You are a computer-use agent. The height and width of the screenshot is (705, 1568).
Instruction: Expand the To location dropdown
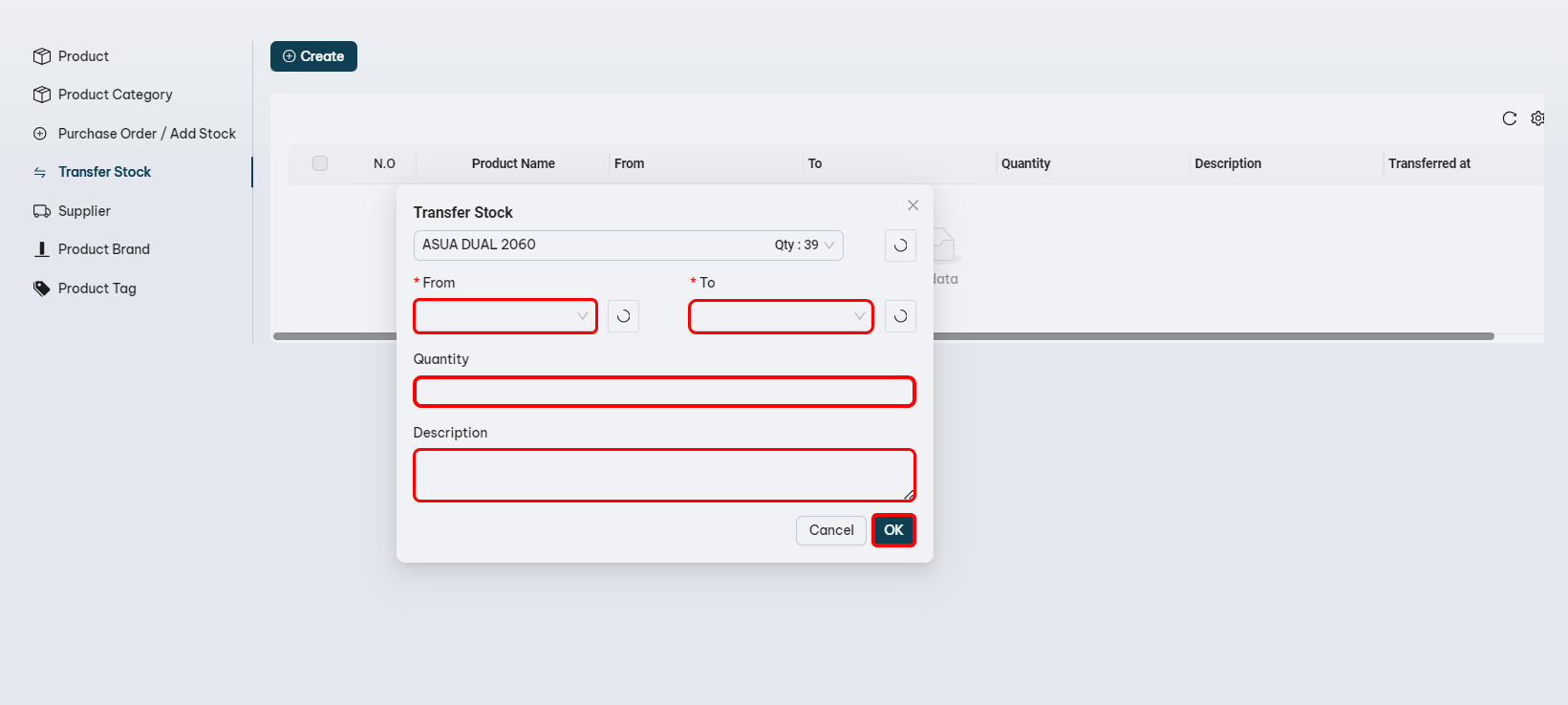click(781, 316)
